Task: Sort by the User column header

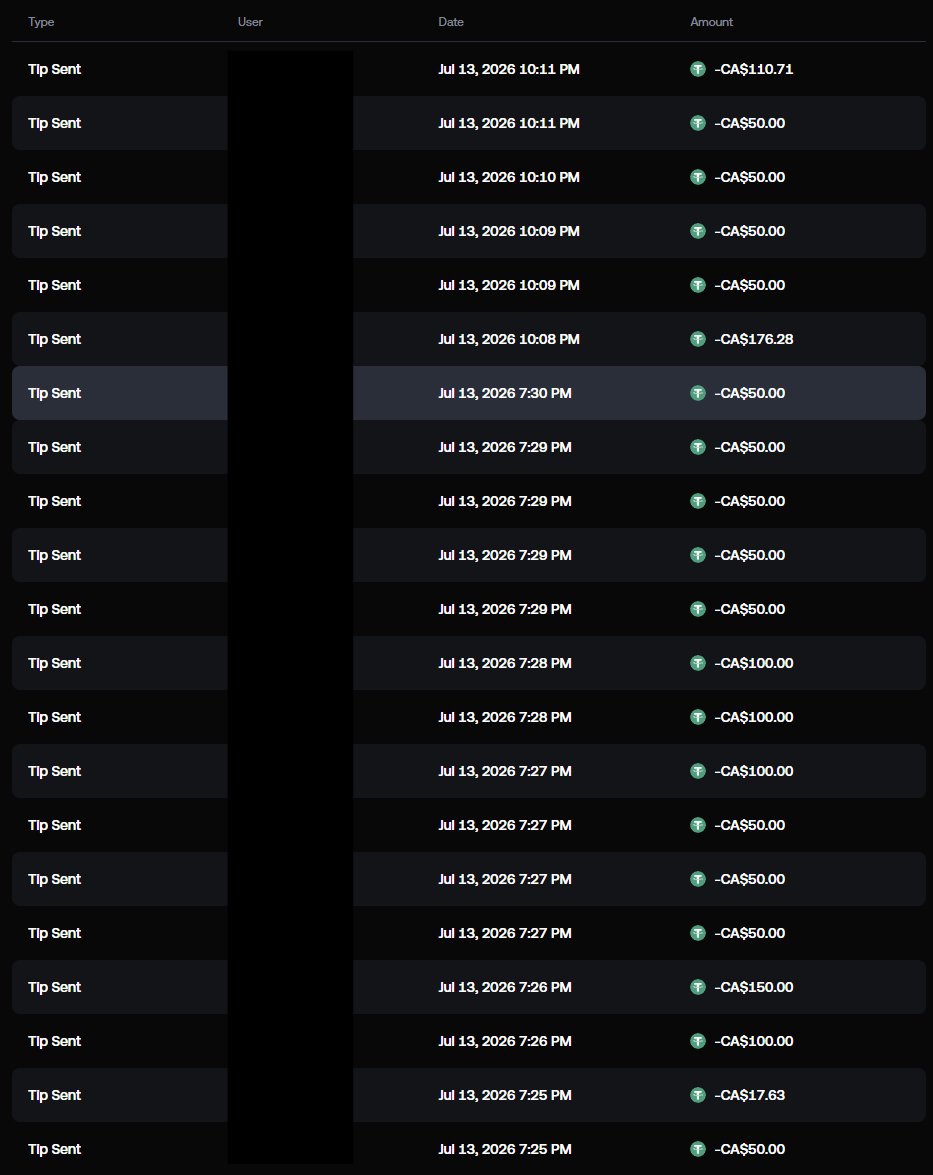Action: pos(250,22)
